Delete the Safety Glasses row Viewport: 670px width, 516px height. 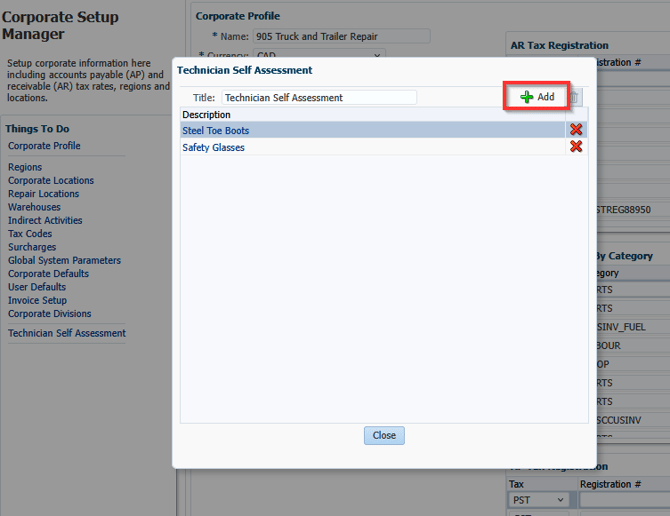click(x=576, y=147)
